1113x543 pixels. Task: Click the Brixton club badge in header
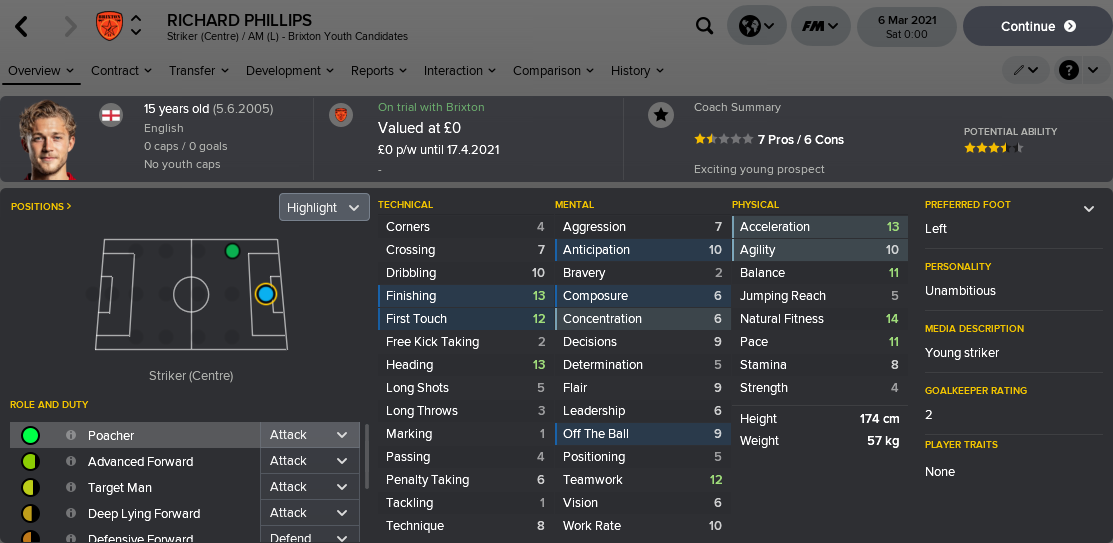click(108, 26)
